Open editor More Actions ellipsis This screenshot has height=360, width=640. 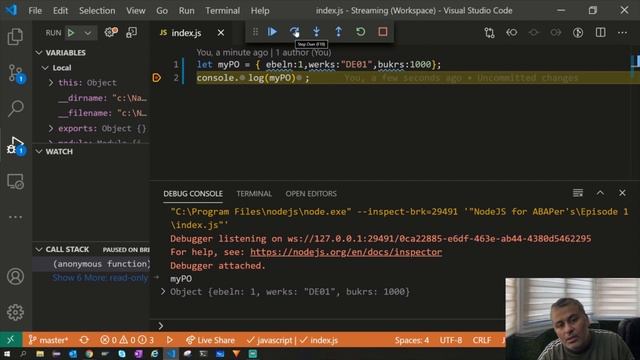coord(622,33)
